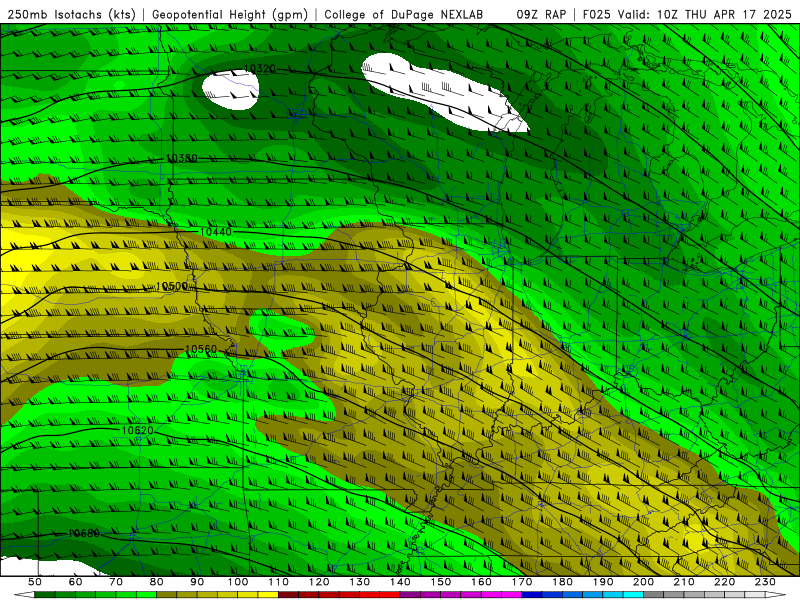Click the right arrow end of the color bar

776,595
